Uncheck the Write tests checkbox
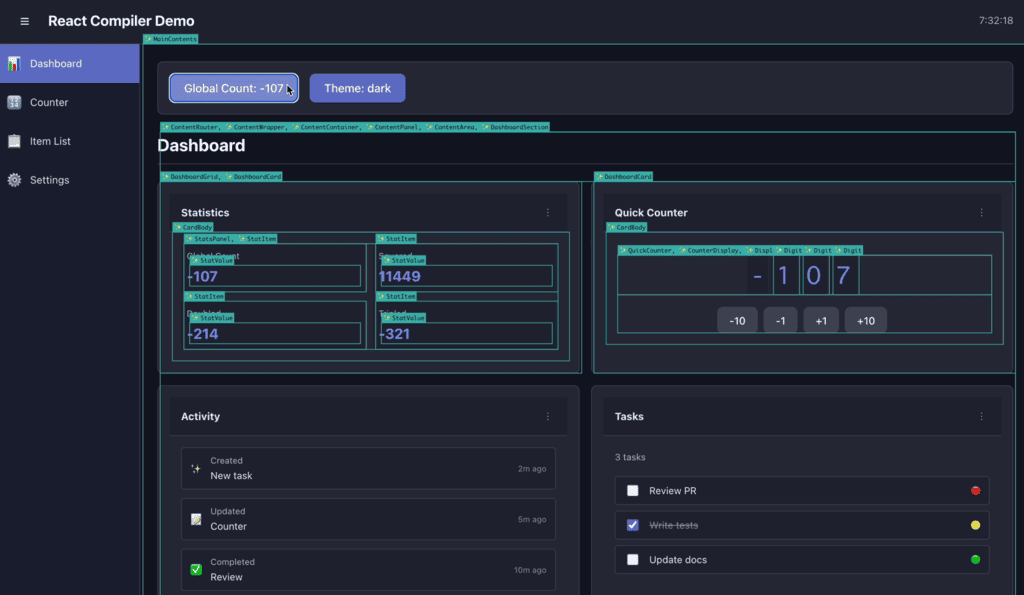 (x=632, y=525)
